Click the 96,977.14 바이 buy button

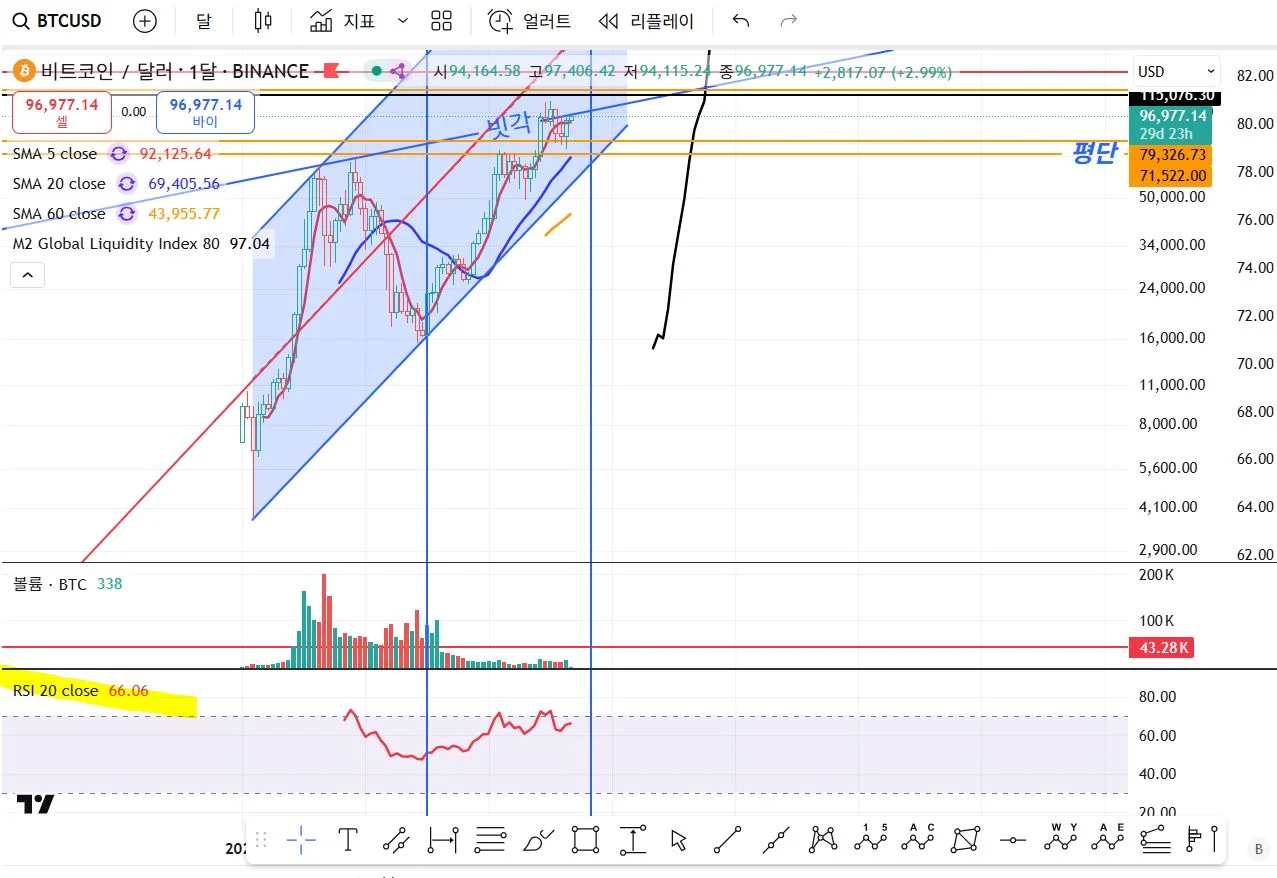pyautogui.click(x=205, y=112)
